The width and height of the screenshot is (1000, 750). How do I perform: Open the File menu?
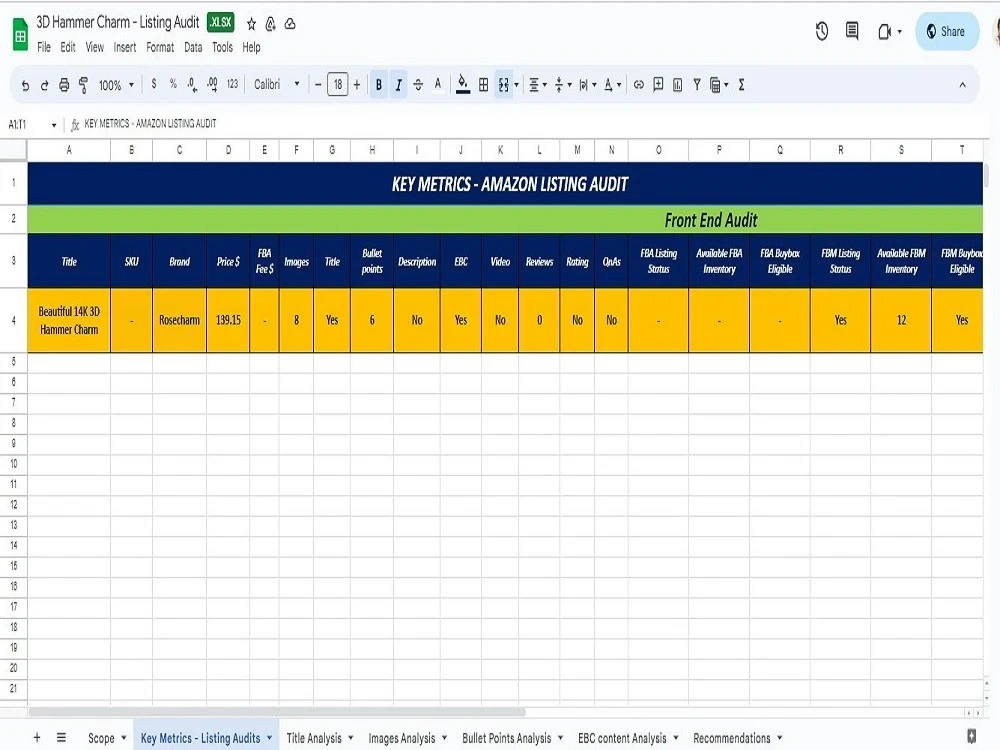coord(43,47)
